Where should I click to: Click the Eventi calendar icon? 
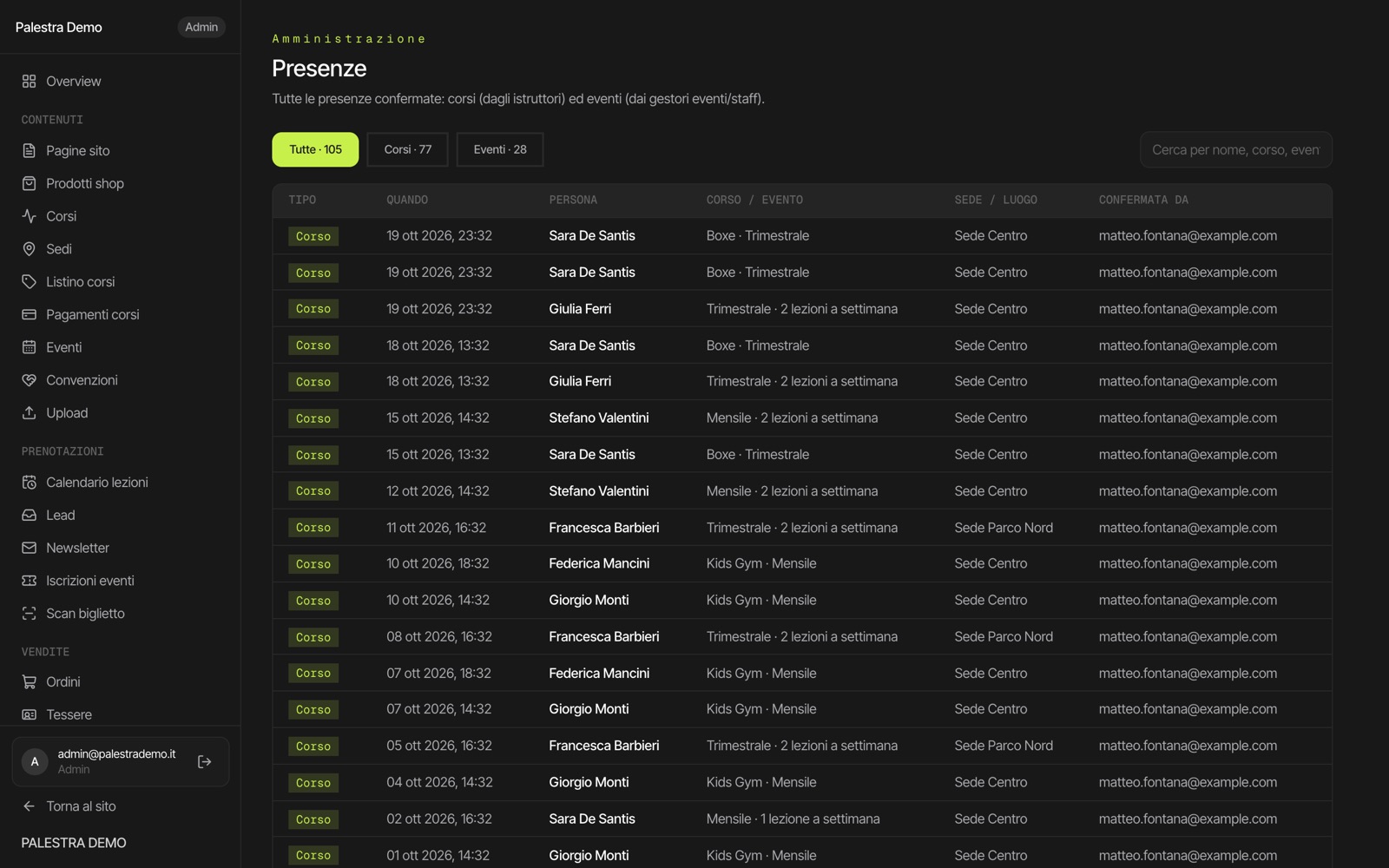pos(29,347)
